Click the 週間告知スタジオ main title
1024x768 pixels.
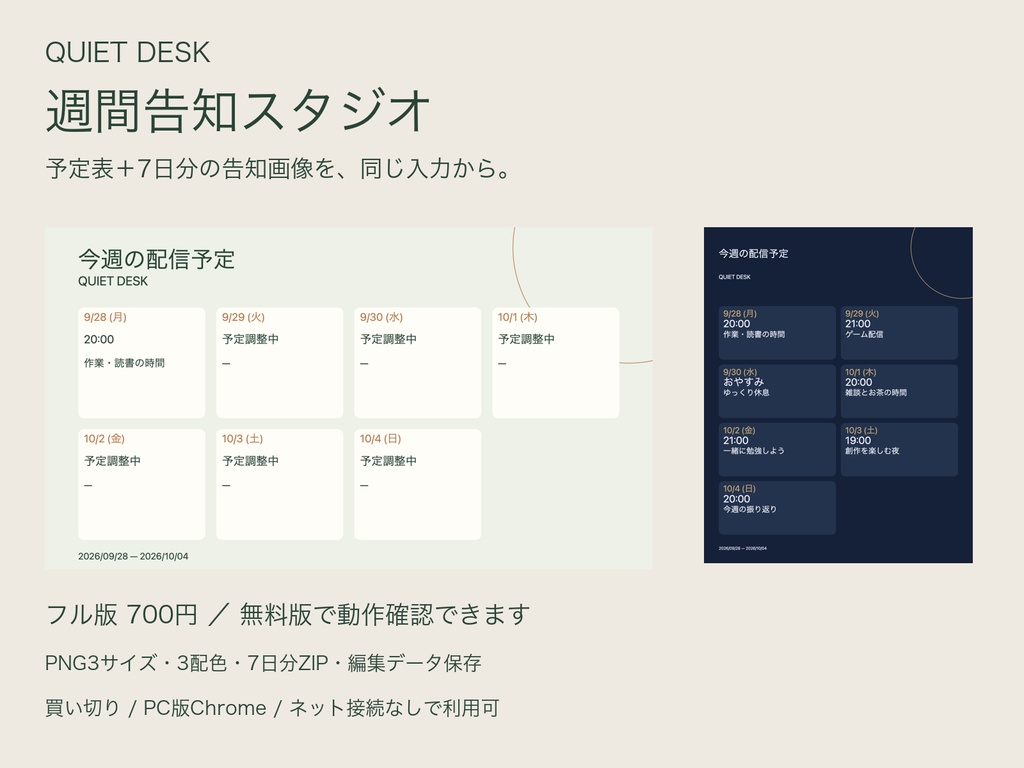[x=238, y=110]
